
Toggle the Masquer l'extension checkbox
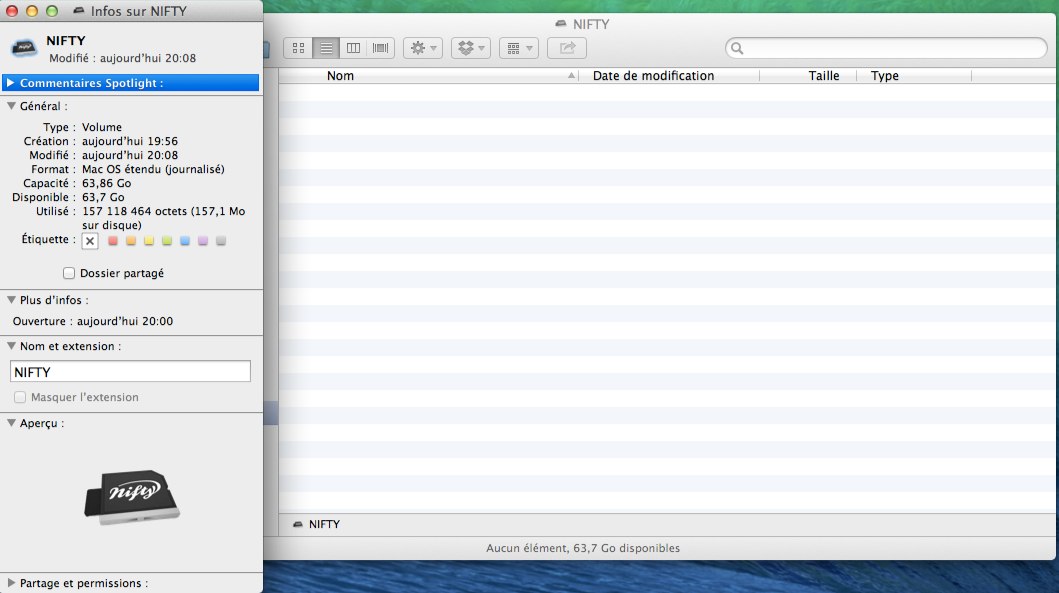[x=20, y=397]
